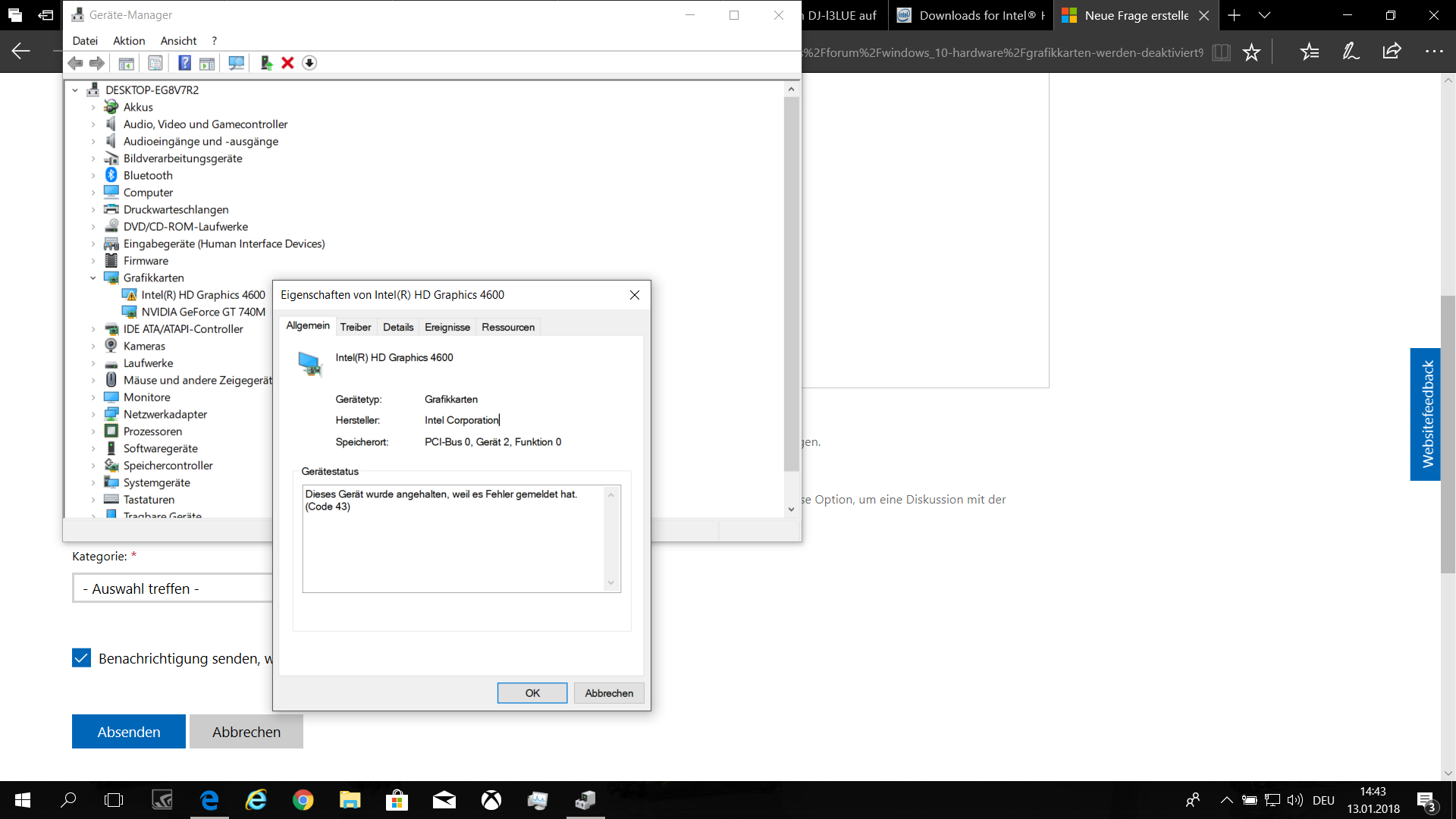Image resolution: width=1456 pixels, height=819 pixels.
Task: Switch to the Ereignisse tab
Action: pyautogui.click(x=447, y=328)
